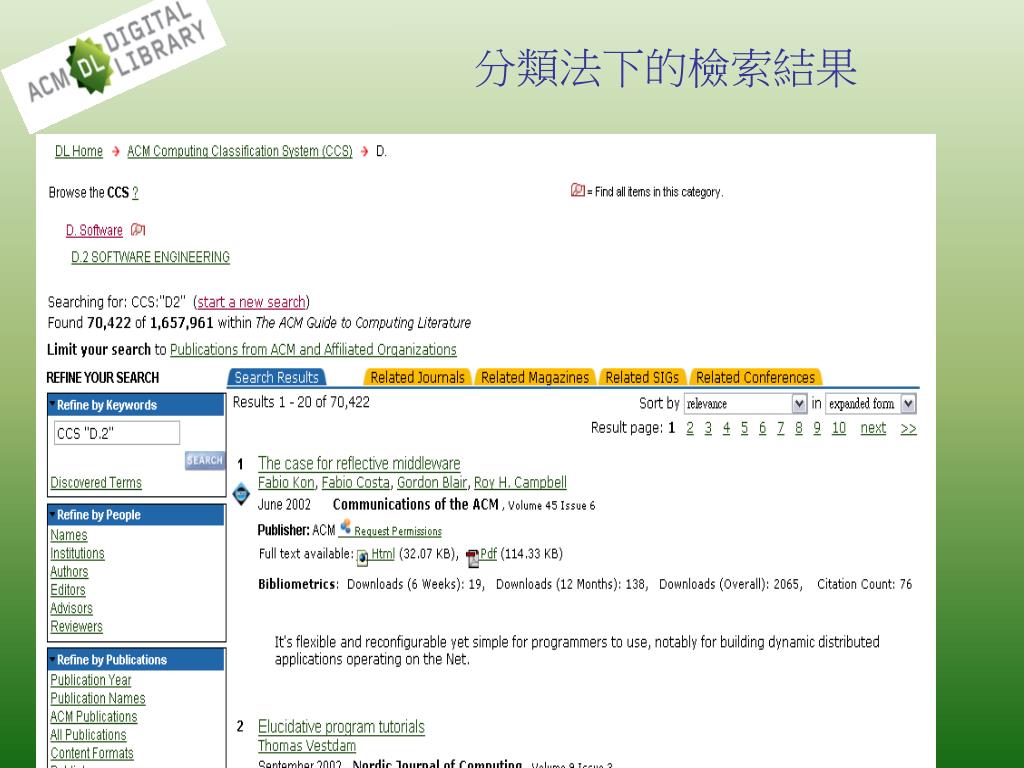The height and width of the screenshot is (768, 1024).
Task: Click the Publication Names link
Action: (x=98, y=698)
